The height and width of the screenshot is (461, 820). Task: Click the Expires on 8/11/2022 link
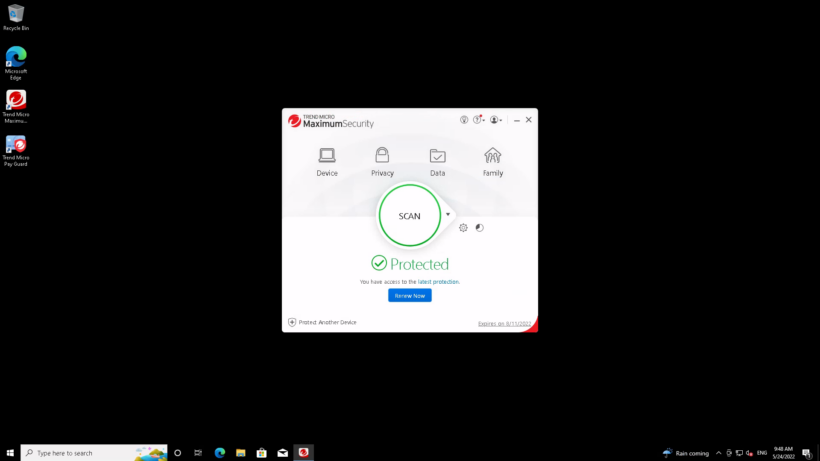point(504,324)
